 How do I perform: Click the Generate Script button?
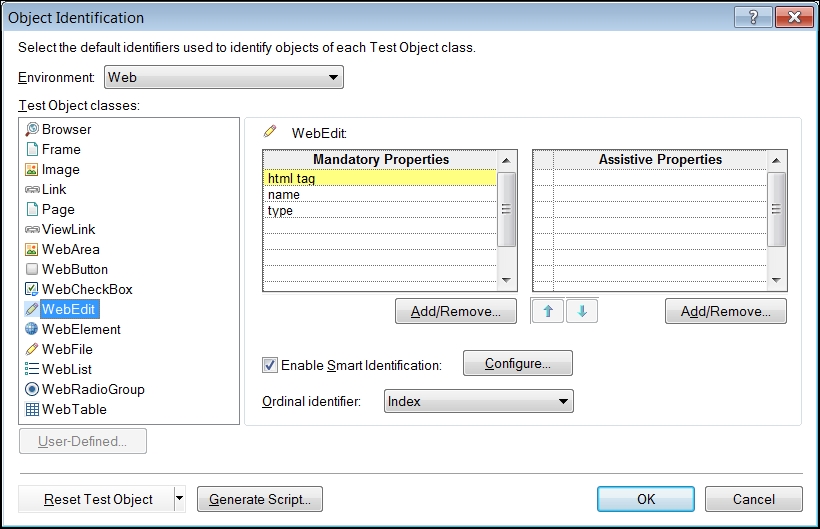click(x=259, y=499)
